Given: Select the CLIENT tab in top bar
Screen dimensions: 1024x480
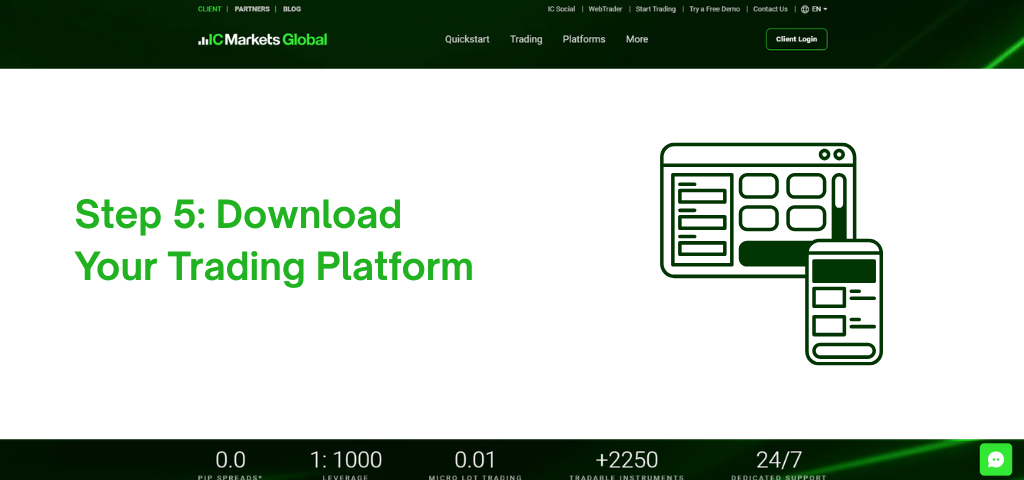Looking at the screenshot, I should (210, 9).
